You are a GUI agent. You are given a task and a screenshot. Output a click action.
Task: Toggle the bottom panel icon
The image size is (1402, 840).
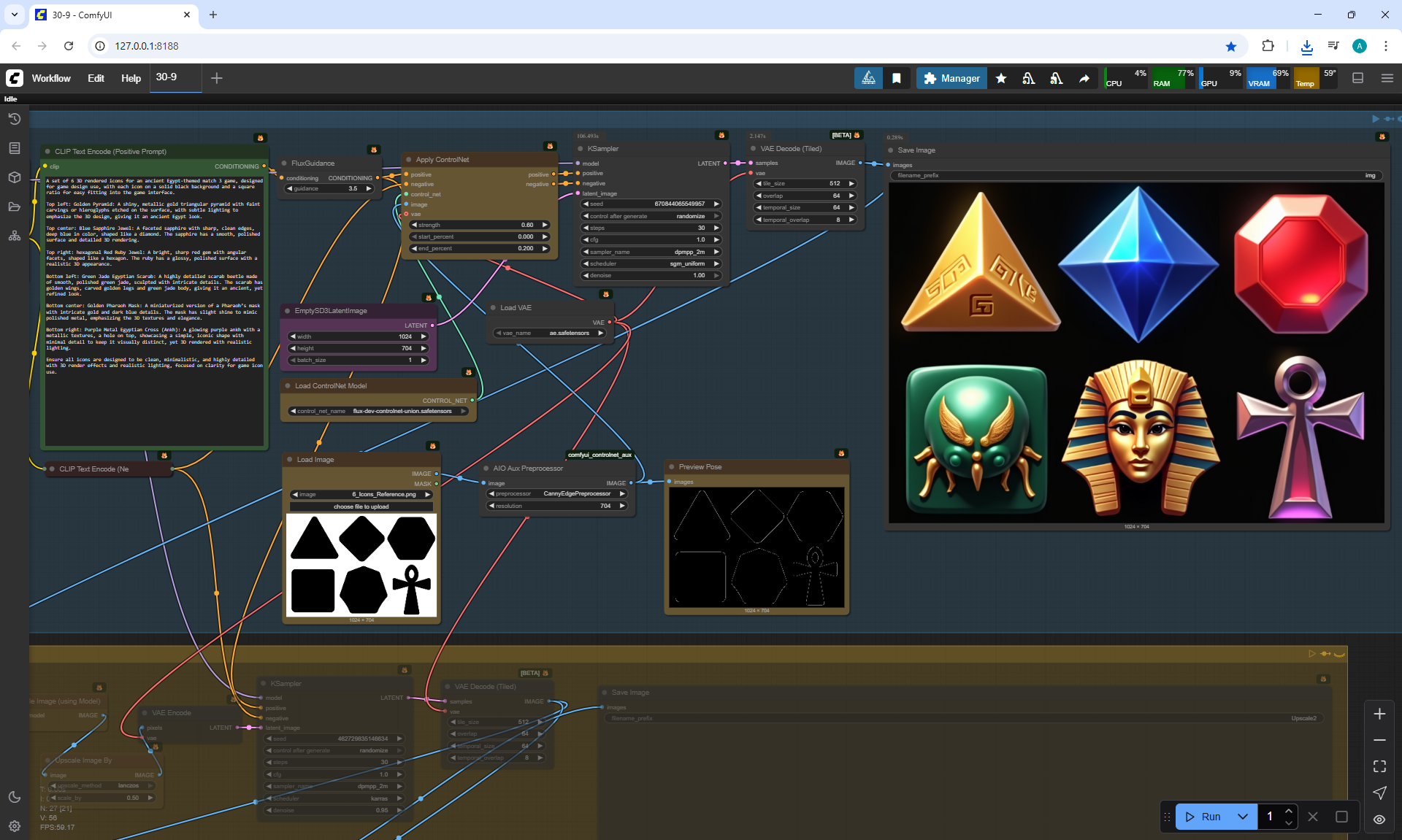point(1357,78)
